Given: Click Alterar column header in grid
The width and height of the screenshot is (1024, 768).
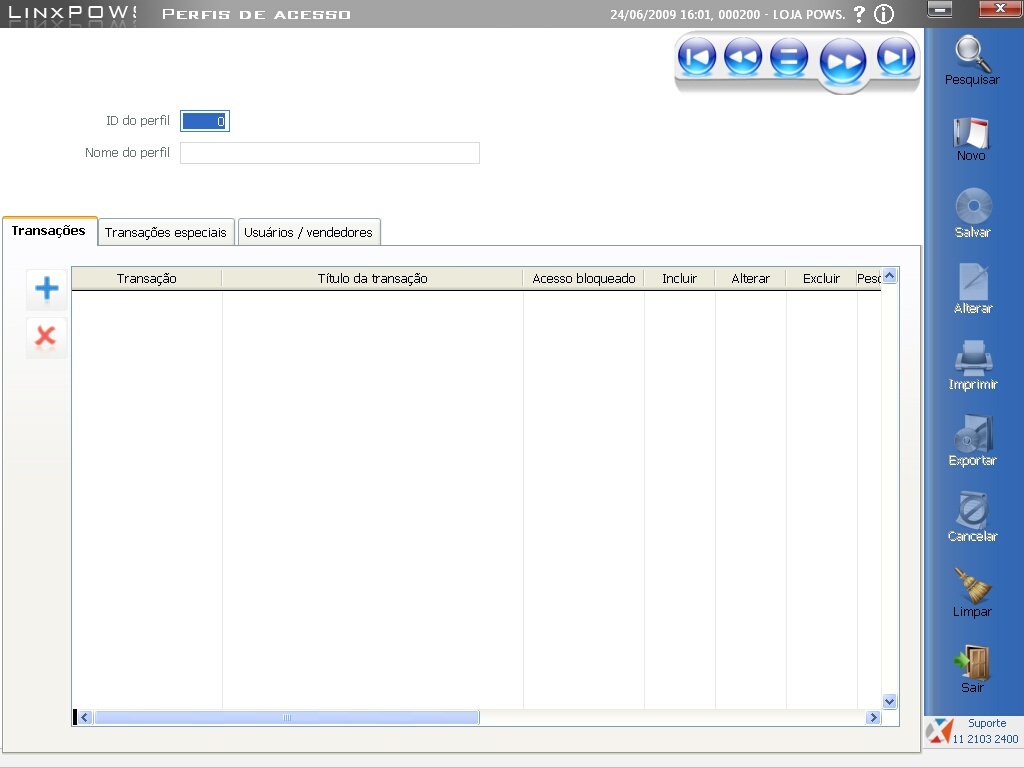Looking at the screenshot, I should coord(750,279).
